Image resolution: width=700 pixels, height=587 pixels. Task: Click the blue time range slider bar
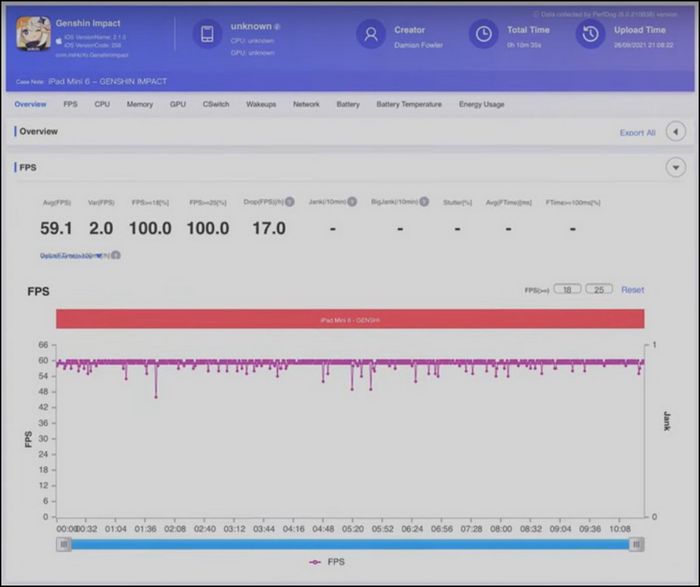pos(350,544)
